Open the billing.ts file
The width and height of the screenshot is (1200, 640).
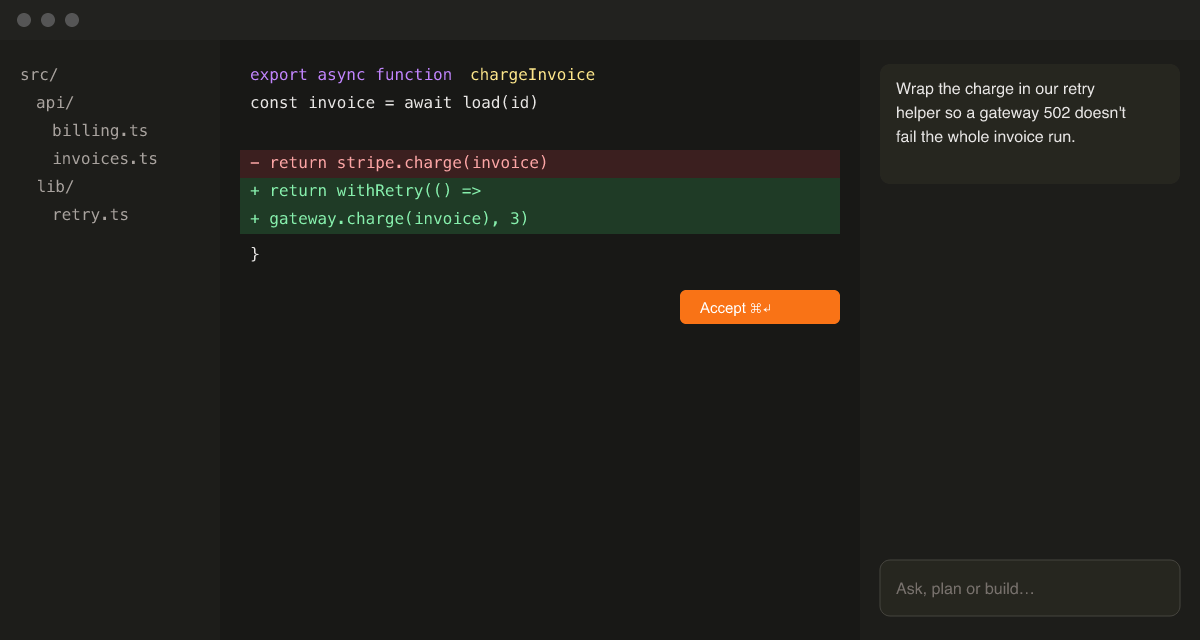click(x=100, y=131)
